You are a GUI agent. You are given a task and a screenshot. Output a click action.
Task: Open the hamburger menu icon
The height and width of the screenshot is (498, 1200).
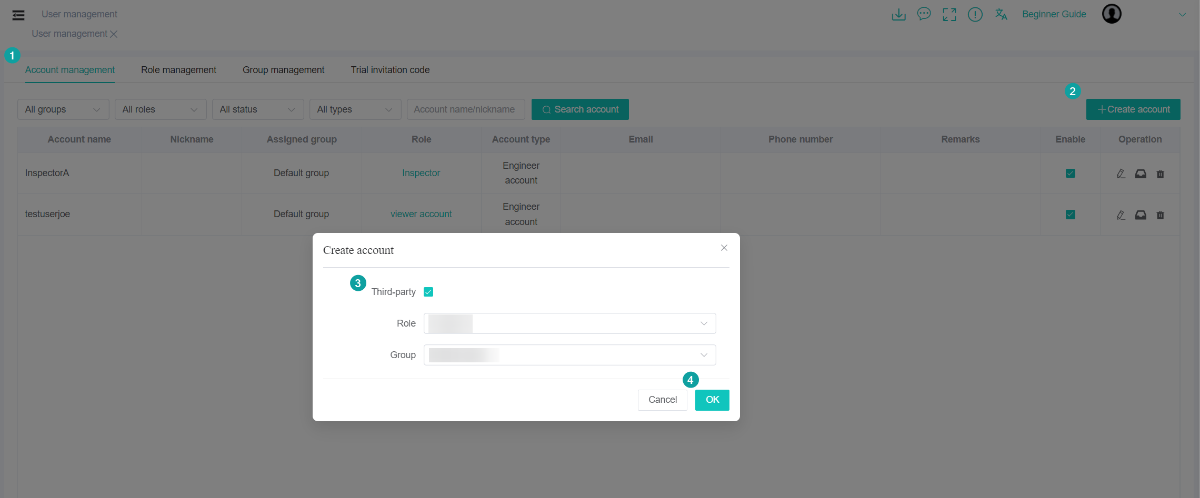click(17, 15)
